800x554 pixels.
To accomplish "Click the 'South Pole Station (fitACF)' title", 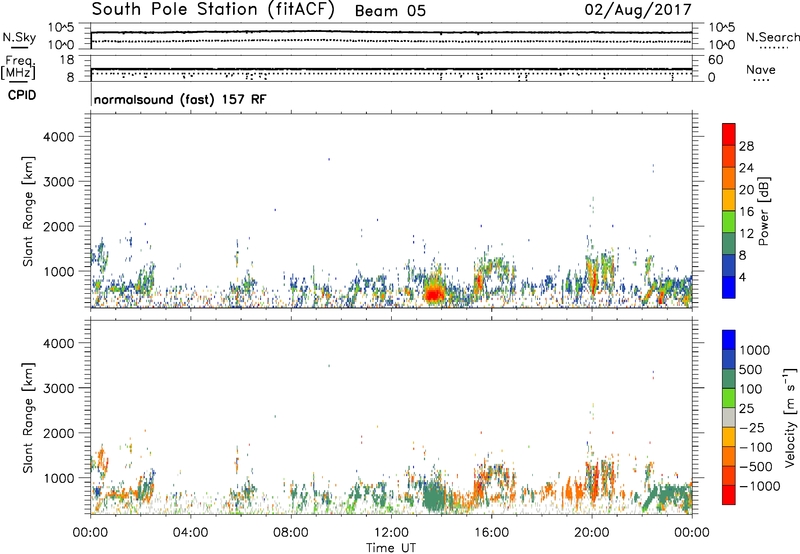I will 213,10.
